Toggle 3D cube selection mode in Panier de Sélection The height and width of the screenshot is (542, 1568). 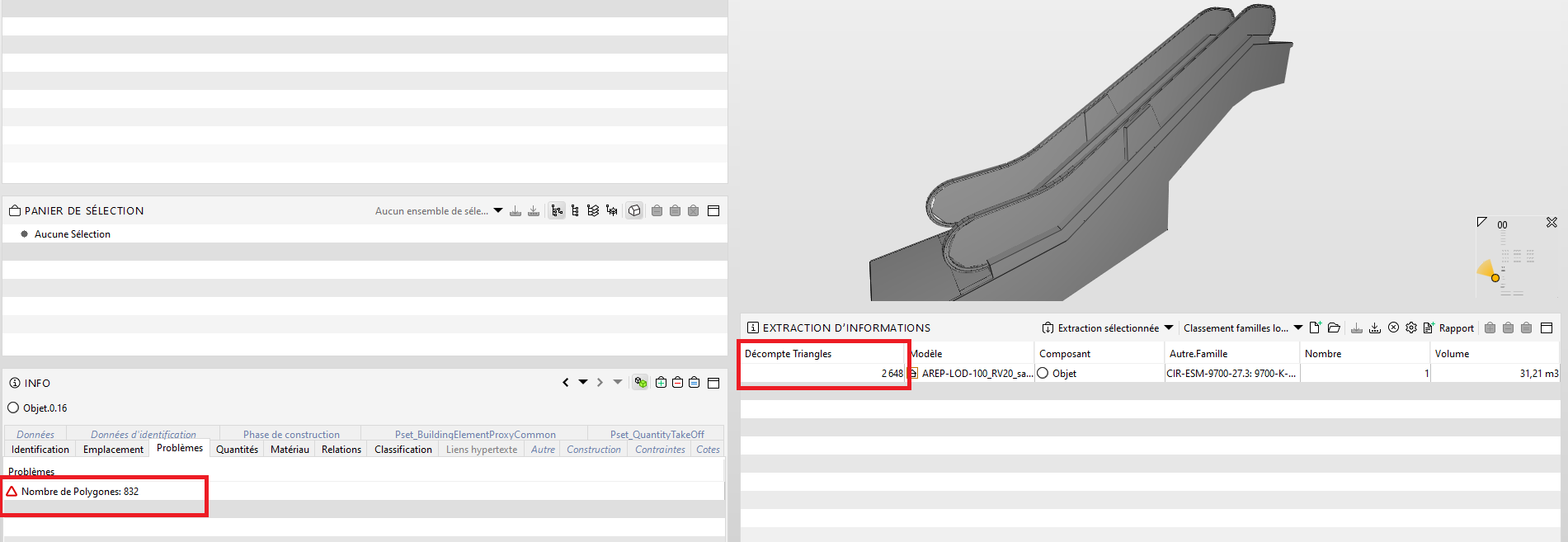pyautogui.click(x=634, y=211)
